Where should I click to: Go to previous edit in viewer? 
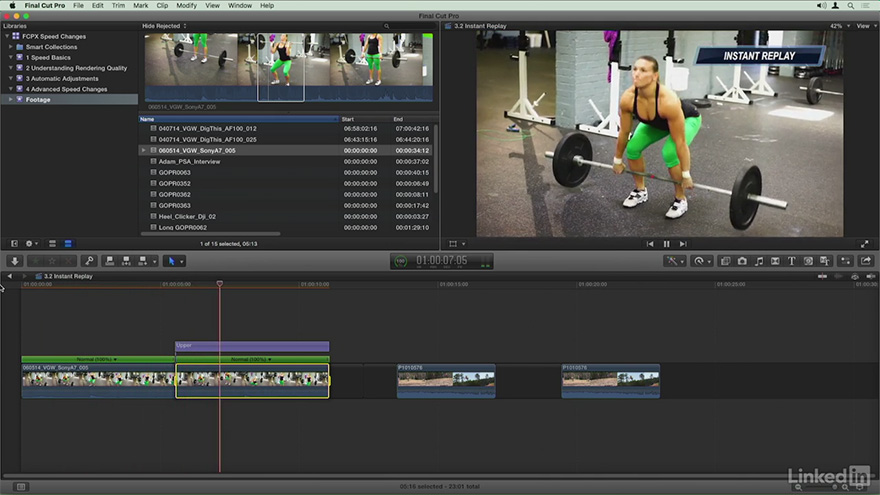point(650,244)
